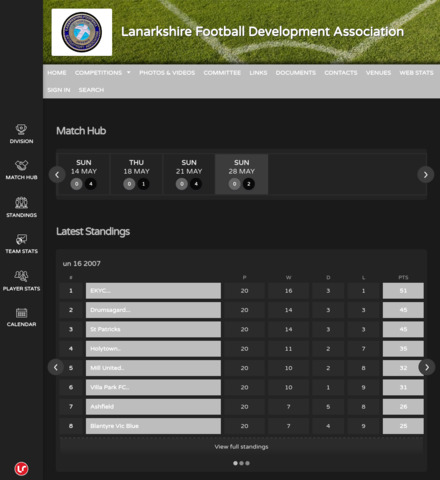Open the Links menu item

258,73
